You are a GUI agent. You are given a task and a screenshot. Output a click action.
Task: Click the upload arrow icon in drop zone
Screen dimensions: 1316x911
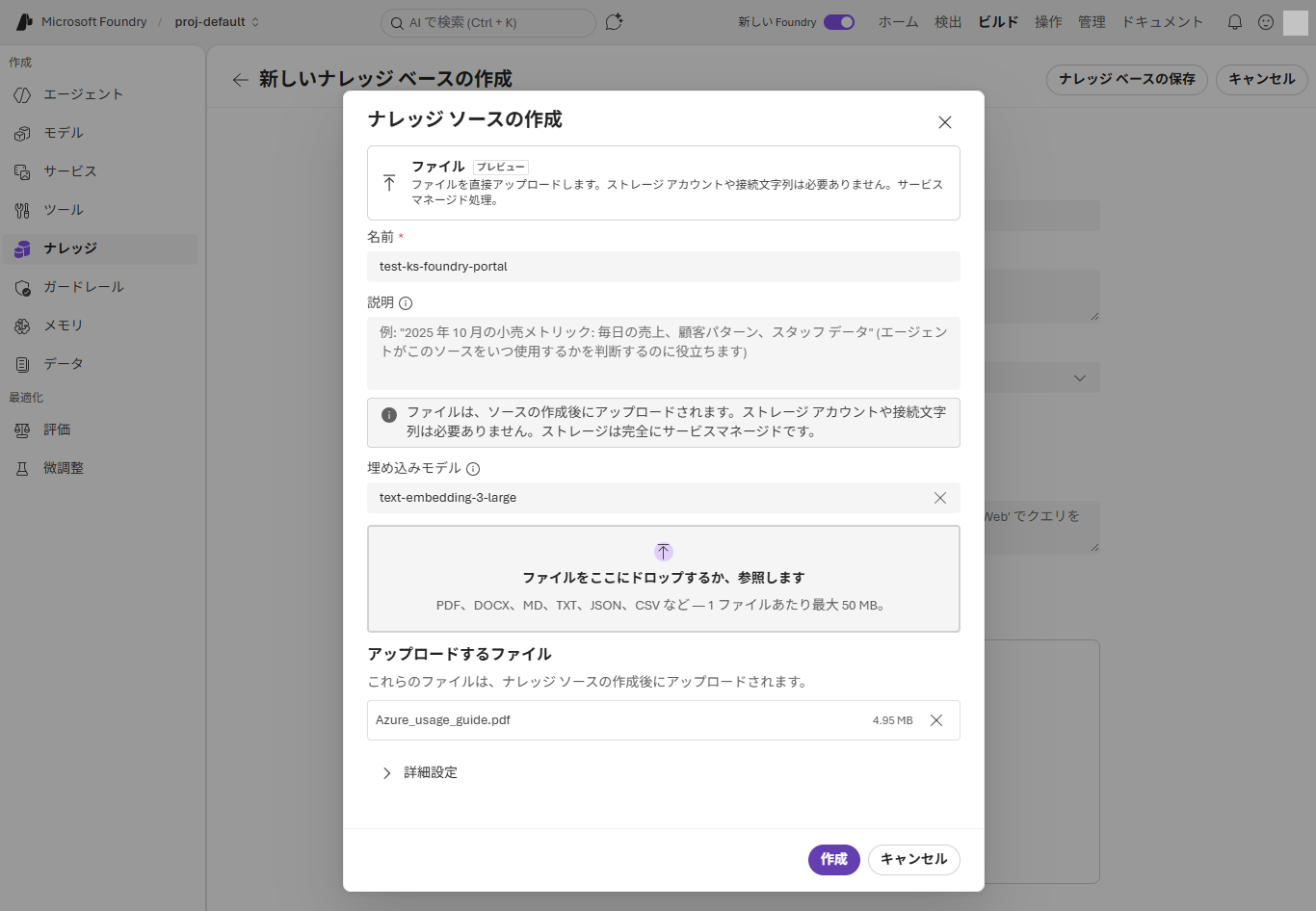(x=664, y=552)
